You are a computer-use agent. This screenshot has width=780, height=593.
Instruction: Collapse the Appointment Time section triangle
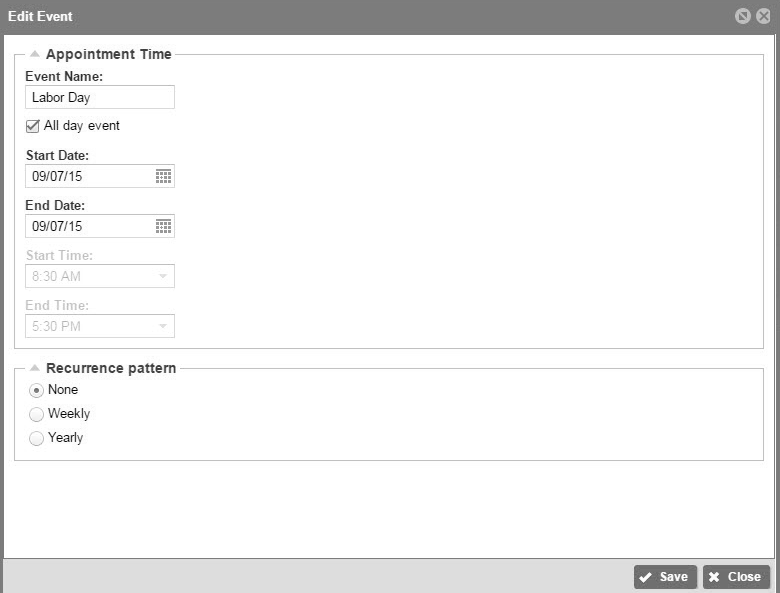[x=34, y=54]
